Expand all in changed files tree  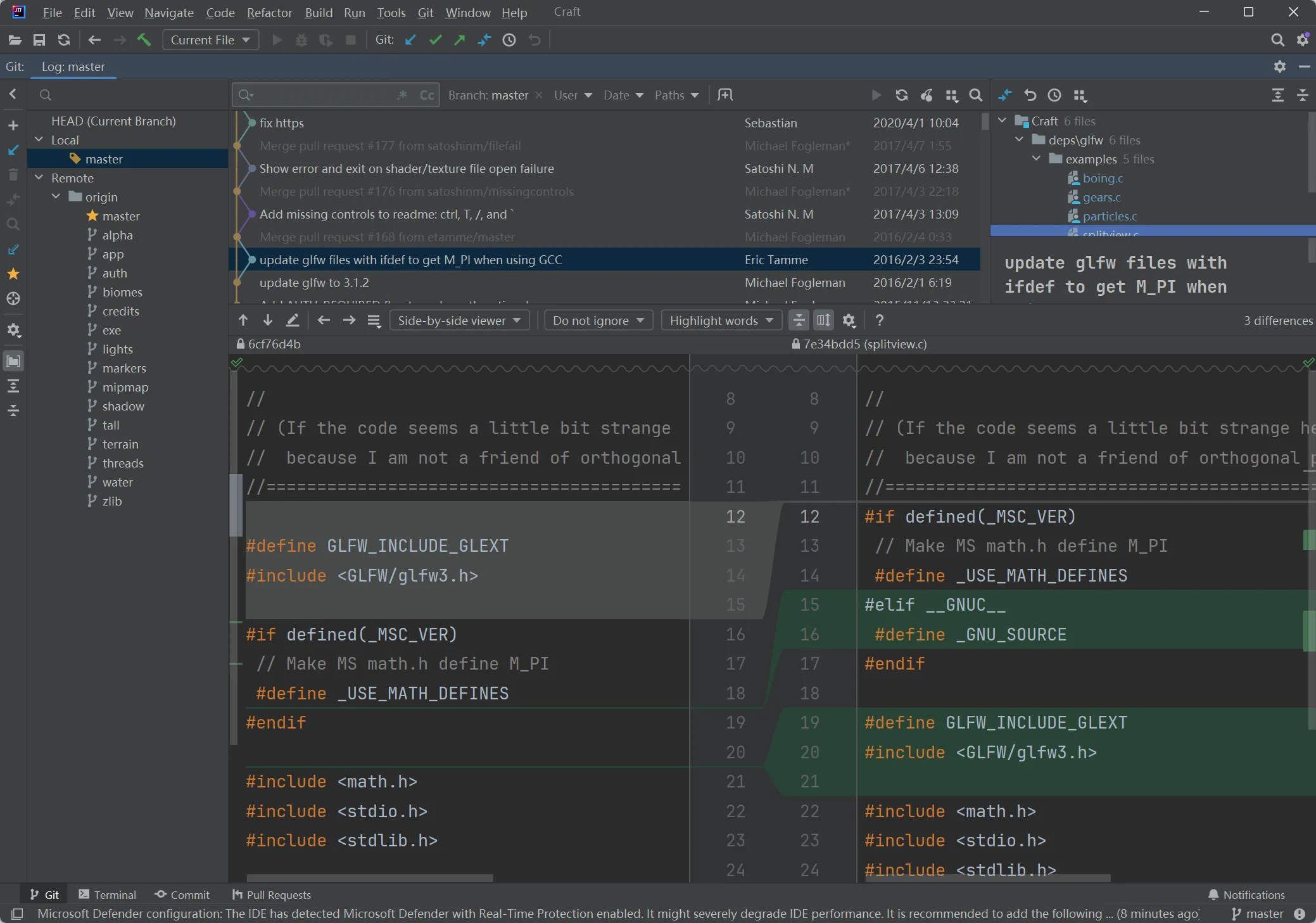[x=1278, y=95]
